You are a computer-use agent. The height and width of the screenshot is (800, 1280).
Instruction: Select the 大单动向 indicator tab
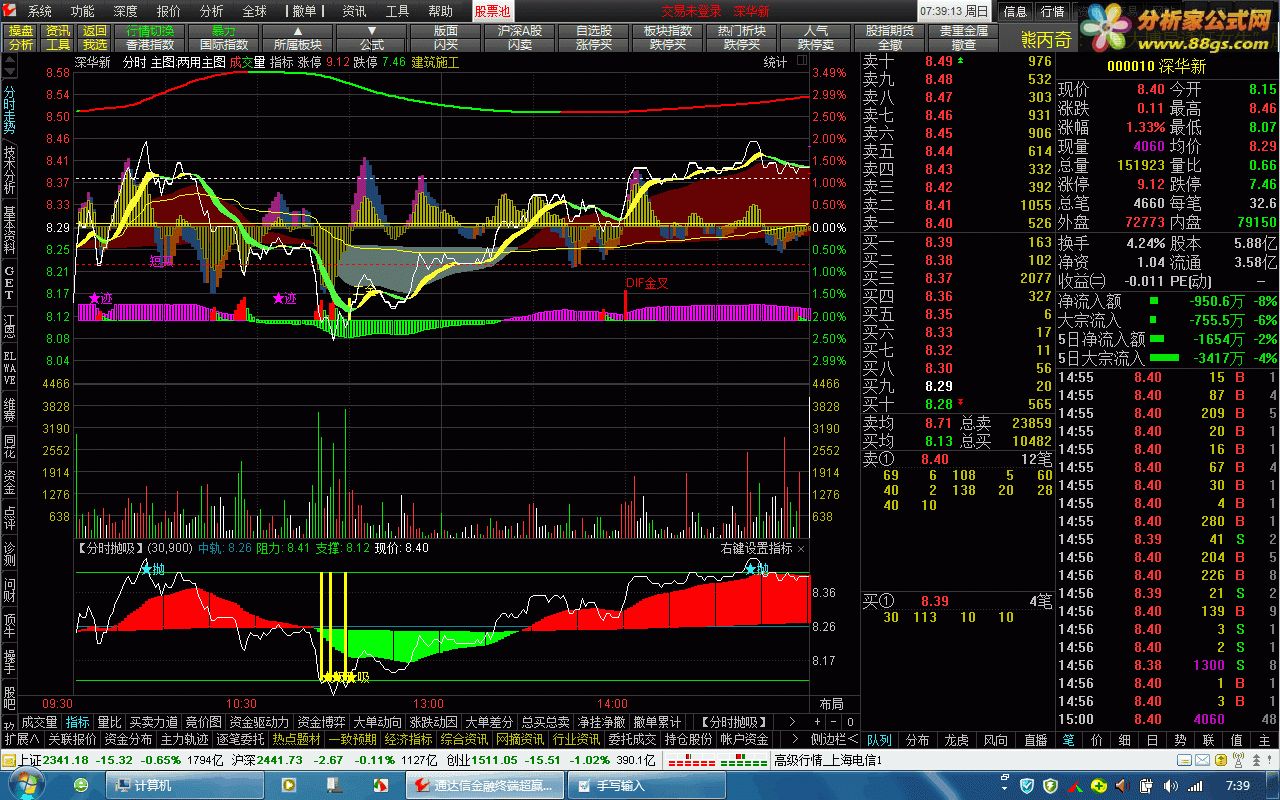(x=378, y=722)
